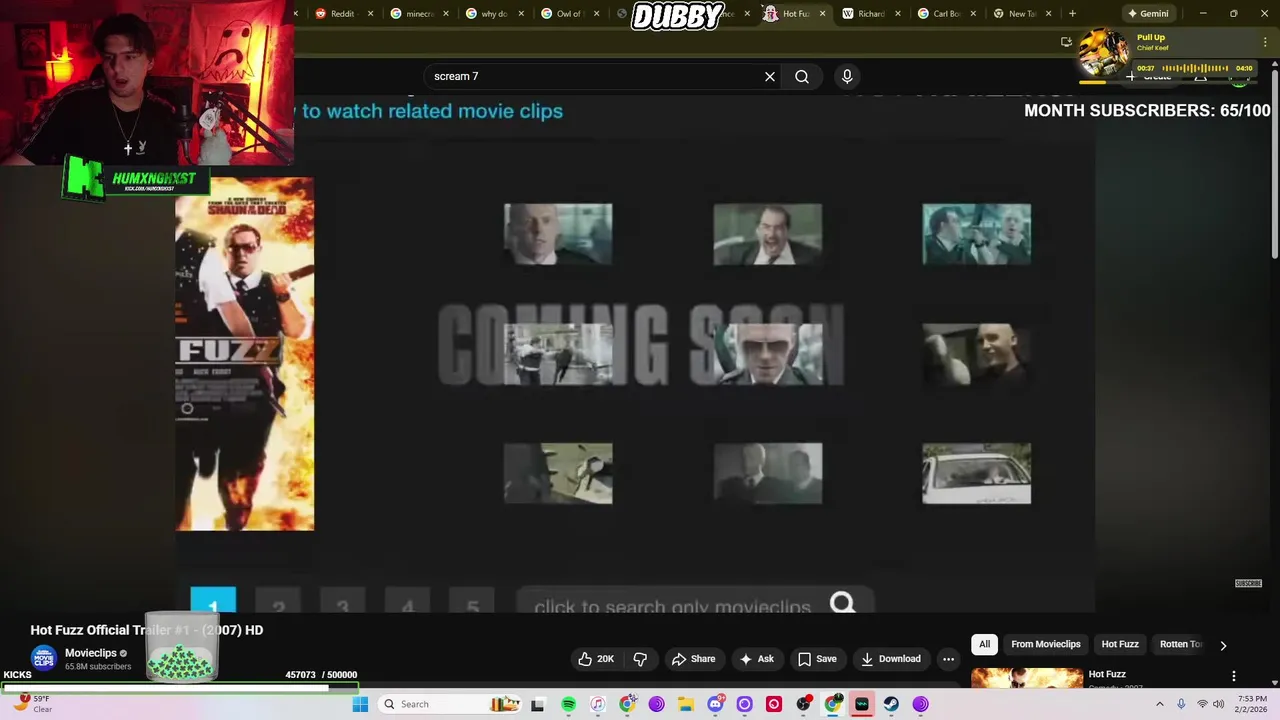This screenshot has width=1280, height=720.
Task: Click the taskbar microphone tray icon
Action: [1181, 704]
